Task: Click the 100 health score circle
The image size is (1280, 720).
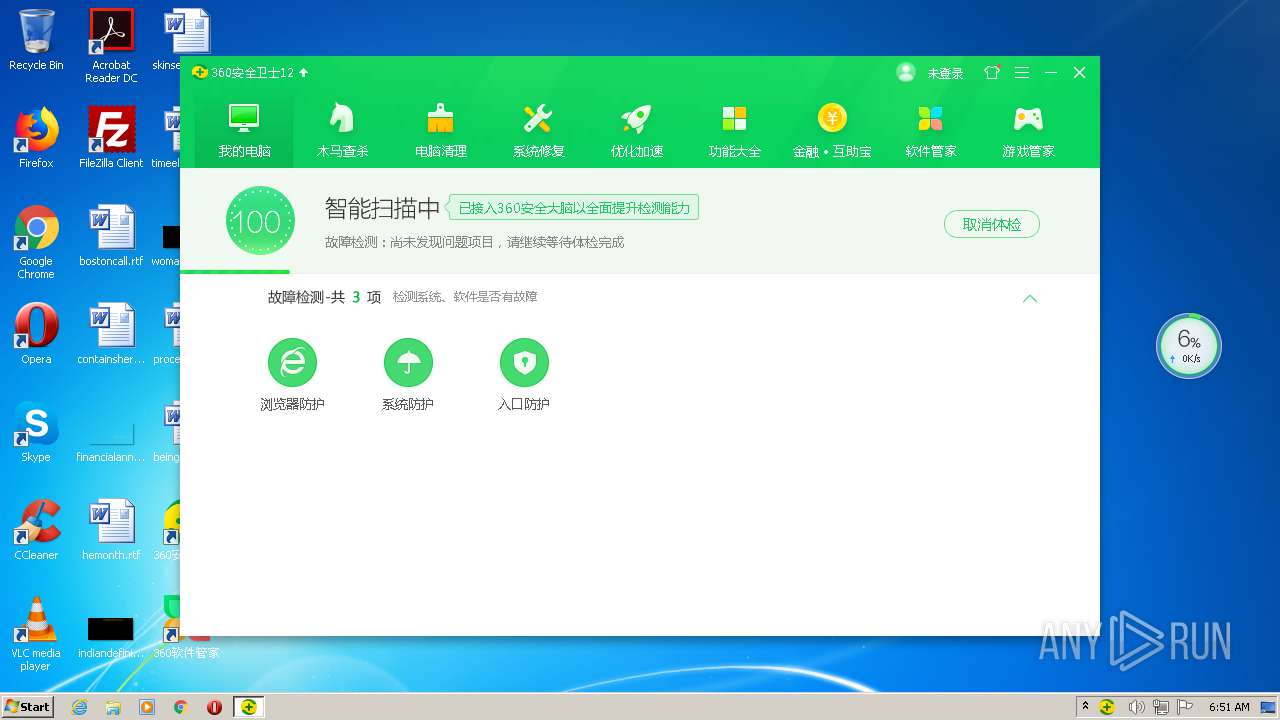Action: coord(260,221)
